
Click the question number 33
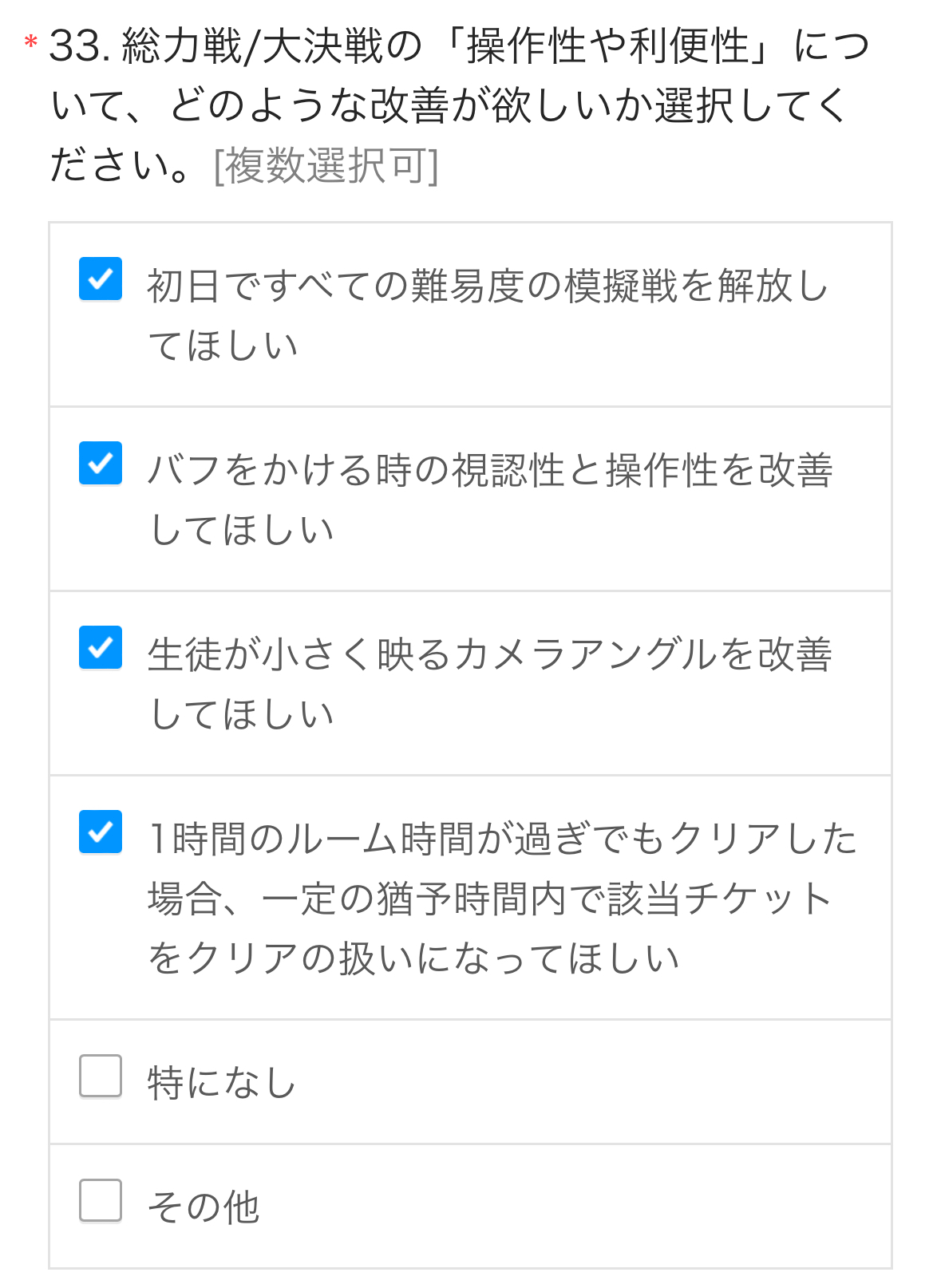coord(78,46)
